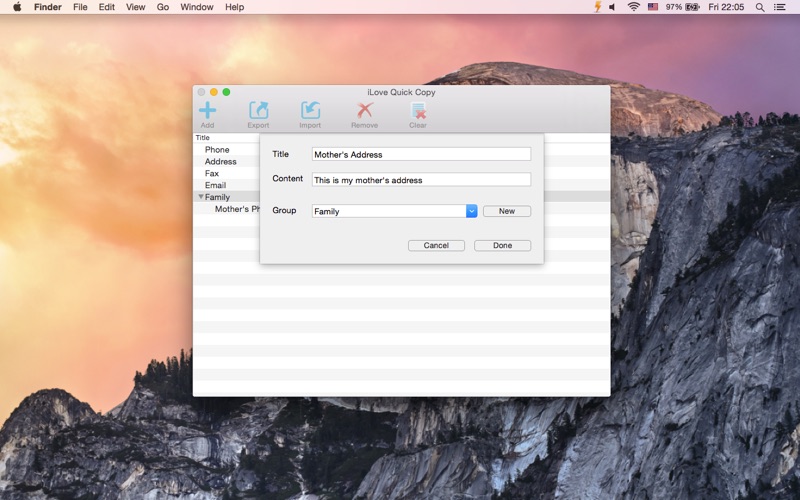
Task: Click the Done button
Action: coord(503,245)
